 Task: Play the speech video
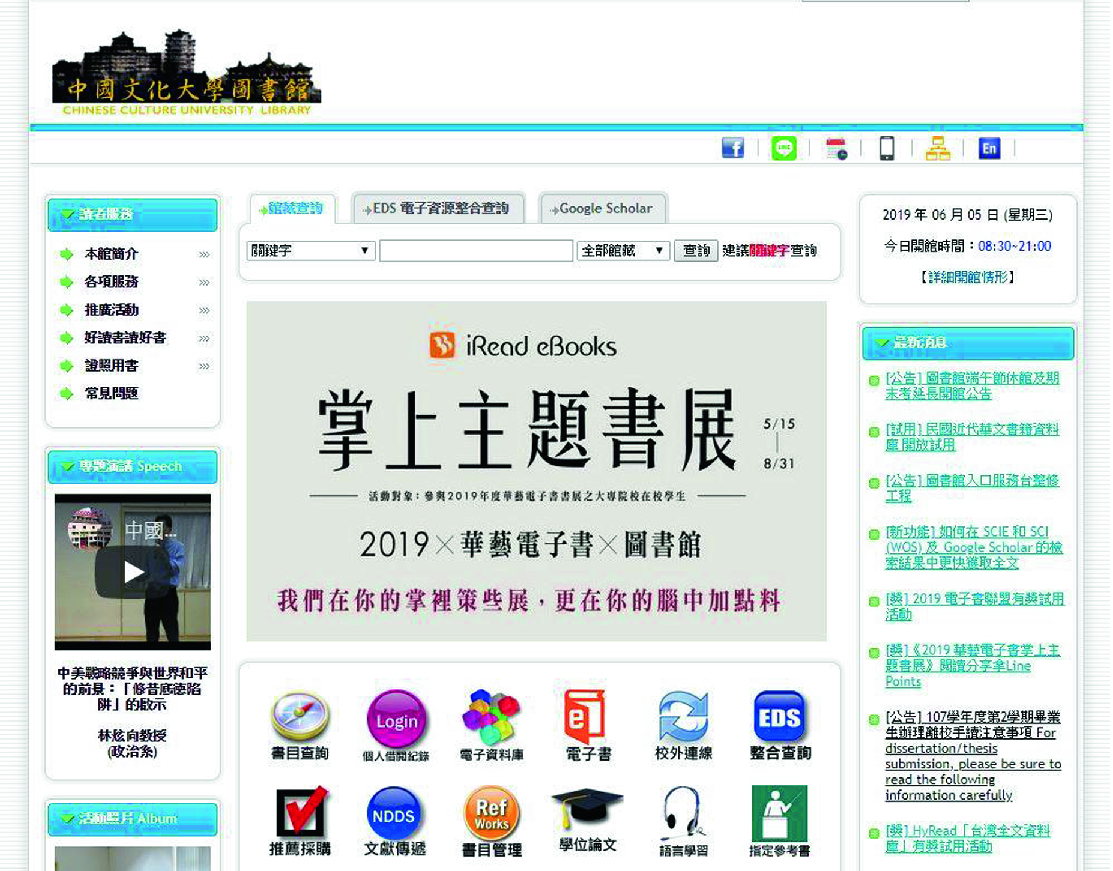click(x=133, y=572)
